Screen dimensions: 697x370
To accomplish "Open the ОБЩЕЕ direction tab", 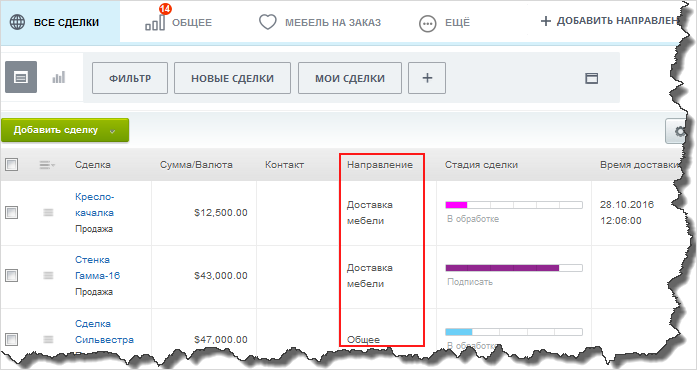I will click(x=179, y=22).
